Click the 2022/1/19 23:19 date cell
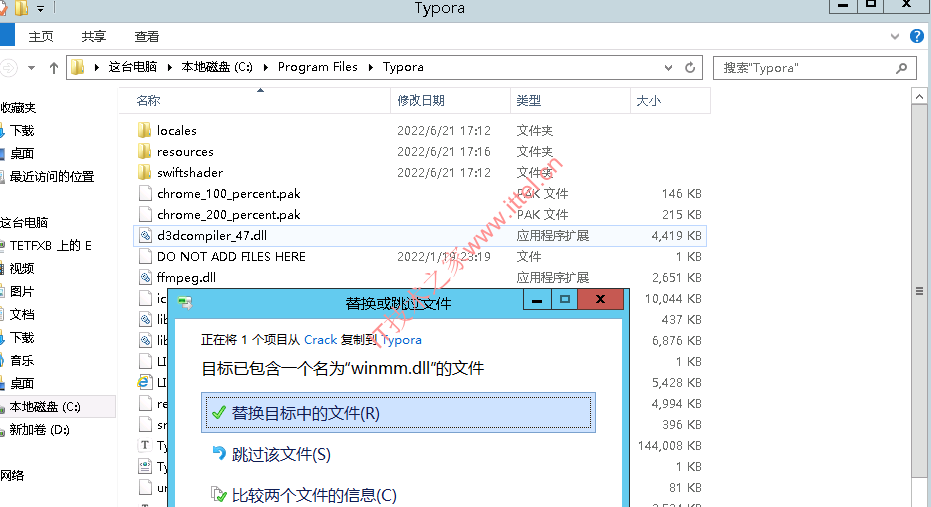This screenshot has height=507, width=931. coord(444,256)
